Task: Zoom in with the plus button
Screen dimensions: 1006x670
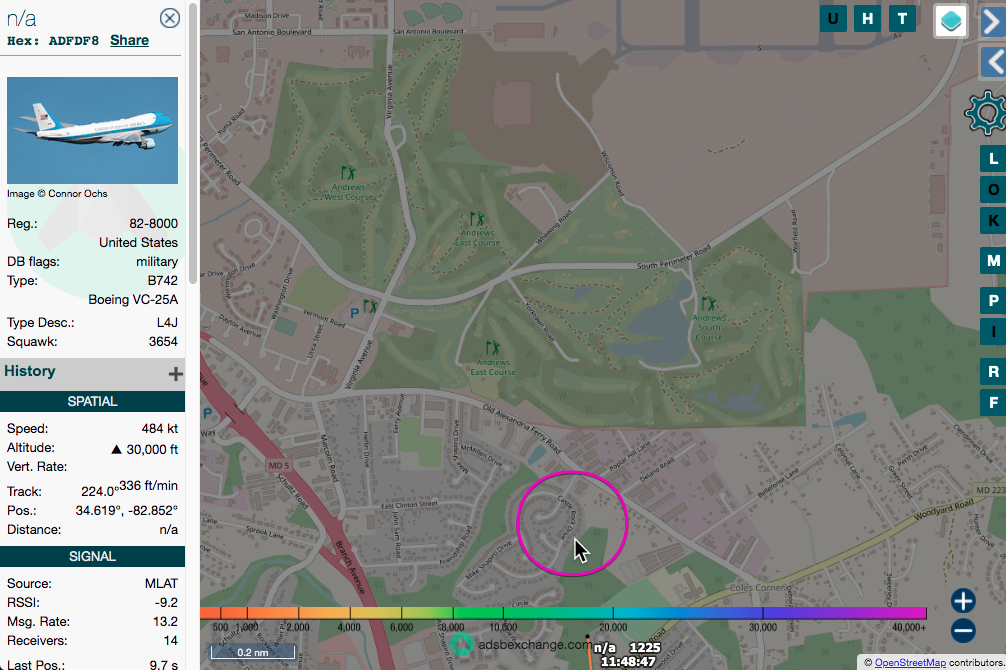Action: (962, 601)
